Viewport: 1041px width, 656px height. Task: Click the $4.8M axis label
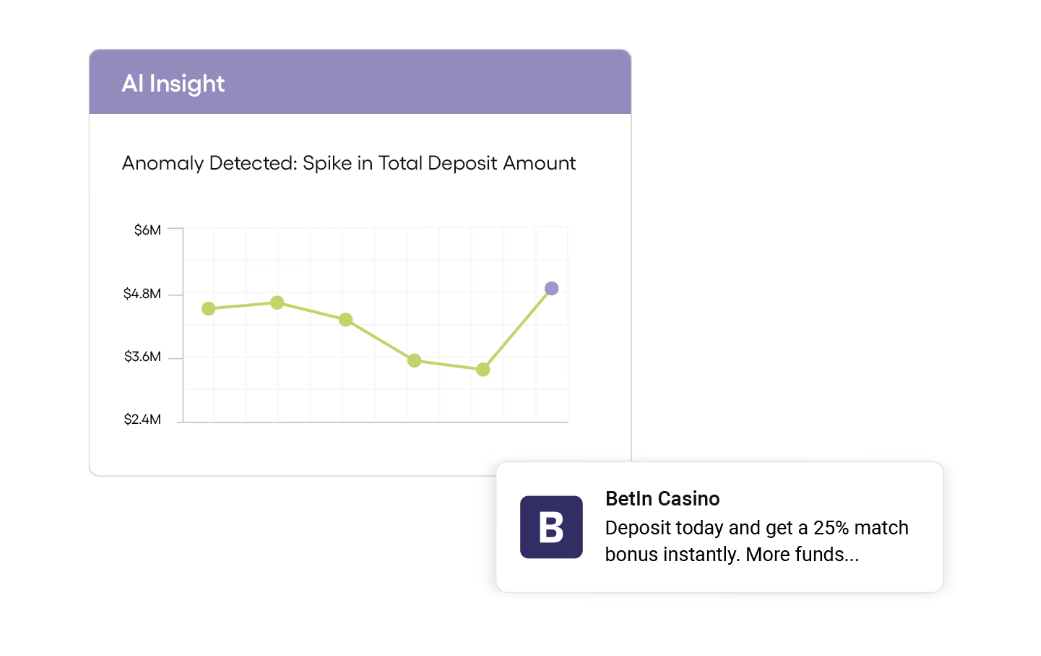(142, 294)
